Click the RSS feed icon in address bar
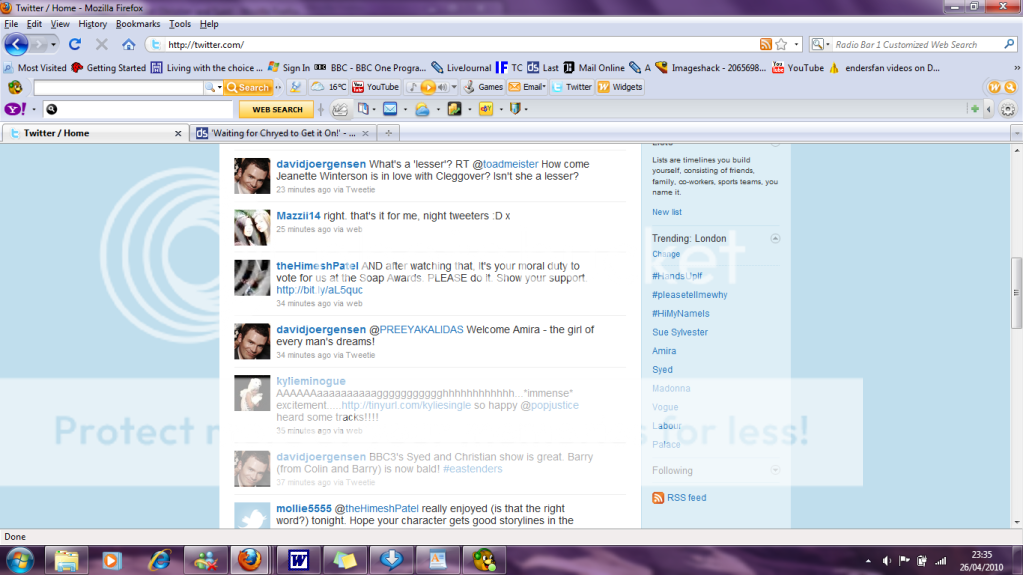This screenshot has height=575, width=1023. [x=765, y=44]
